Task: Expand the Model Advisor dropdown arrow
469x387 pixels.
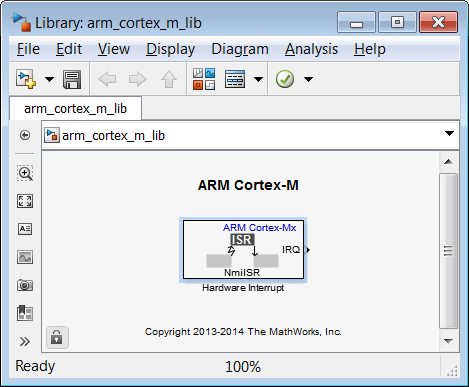Action: (309, 79)
